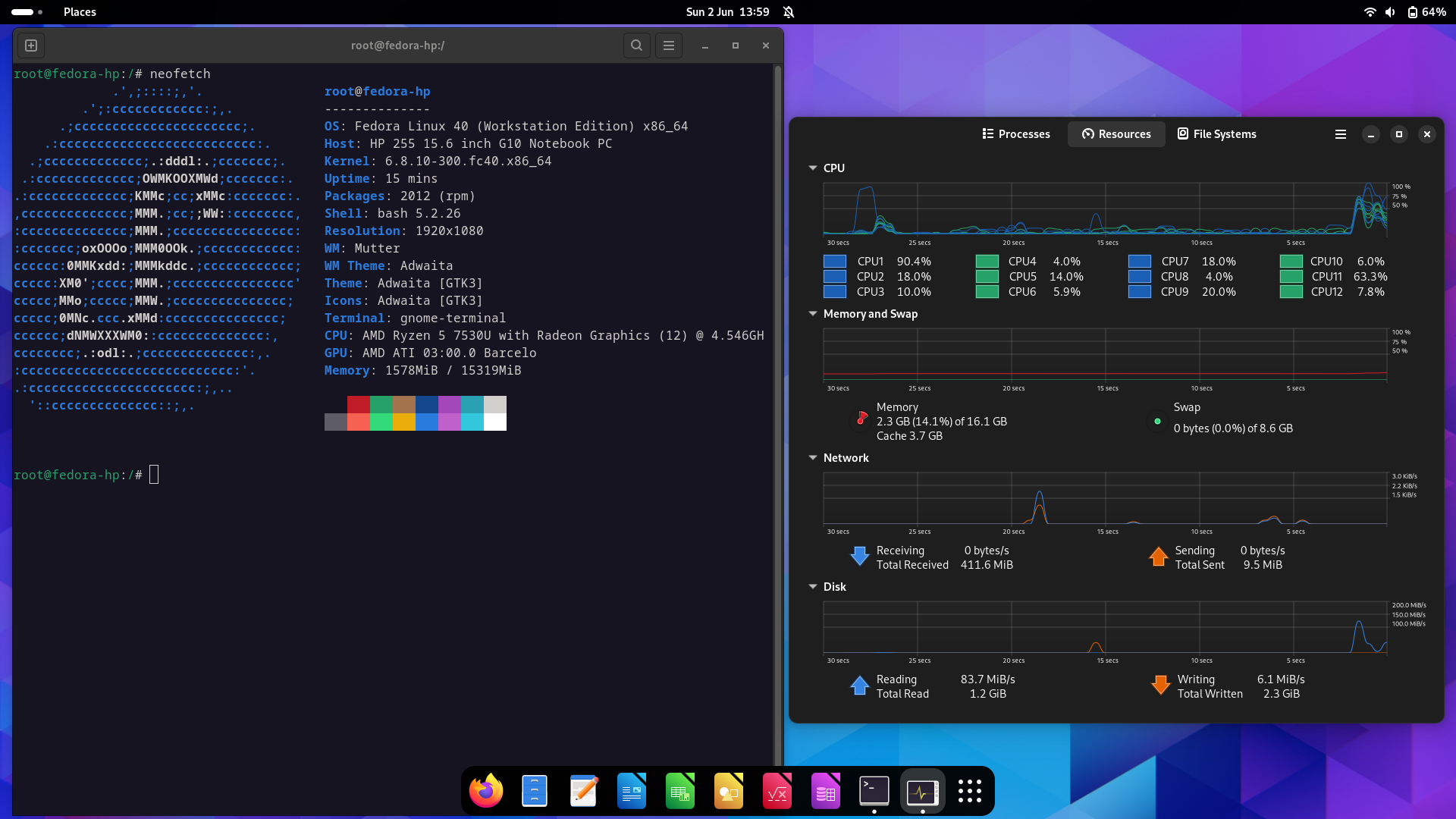
Task: Choose a new color for CPU8
Action: click(1140, 277)
